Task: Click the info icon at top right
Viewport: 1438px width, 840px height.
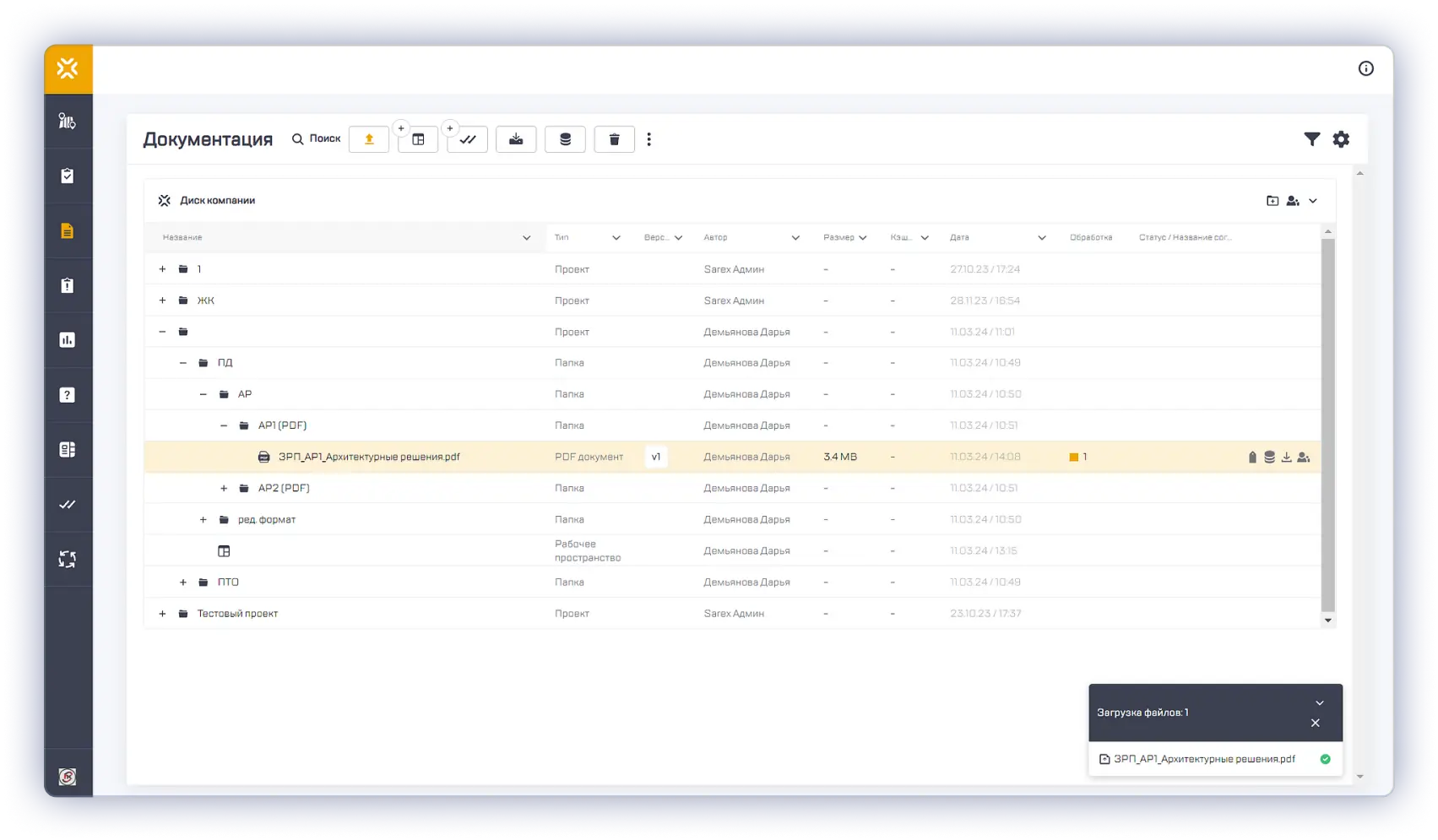Action: coord(1365,68)
